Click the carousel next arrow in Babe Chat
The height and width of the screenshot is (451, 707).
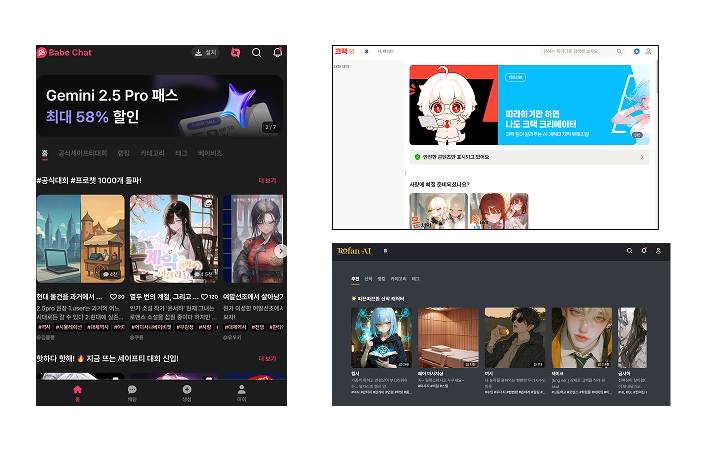280,251
